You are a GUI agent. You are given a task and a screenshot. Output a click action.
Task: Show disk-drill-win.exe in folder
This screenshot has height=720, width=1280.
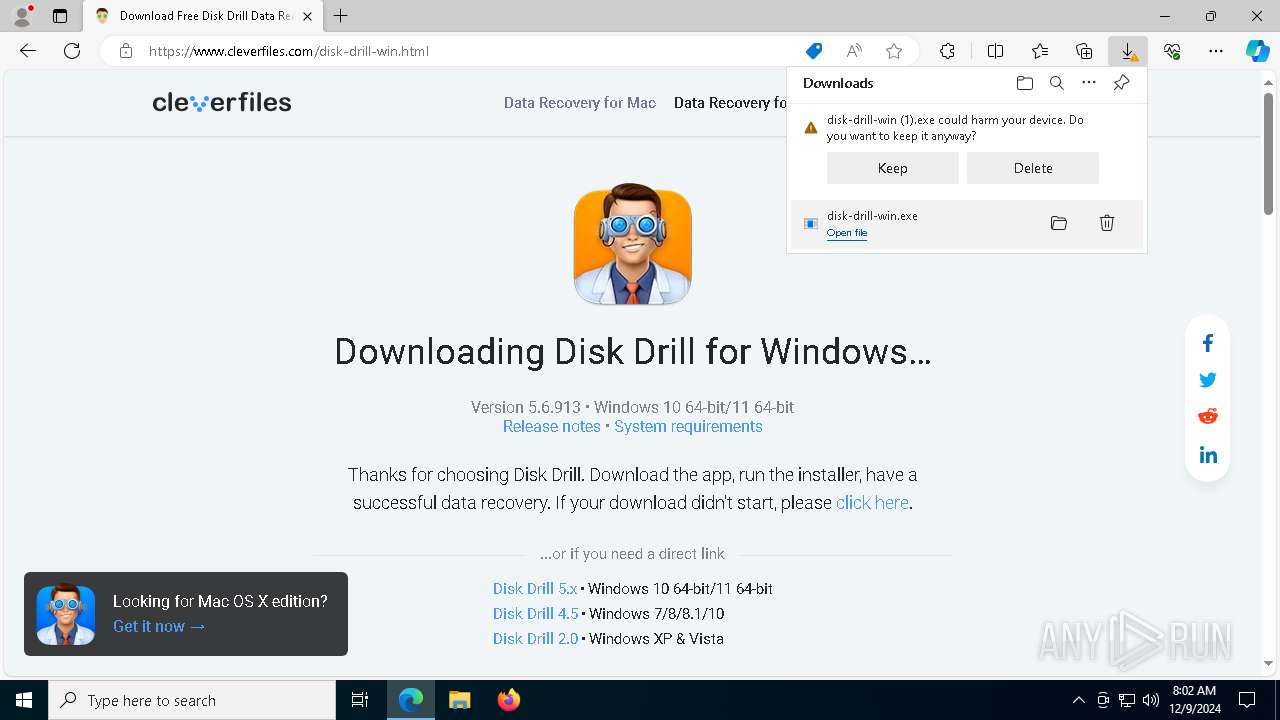[1059, 223]
